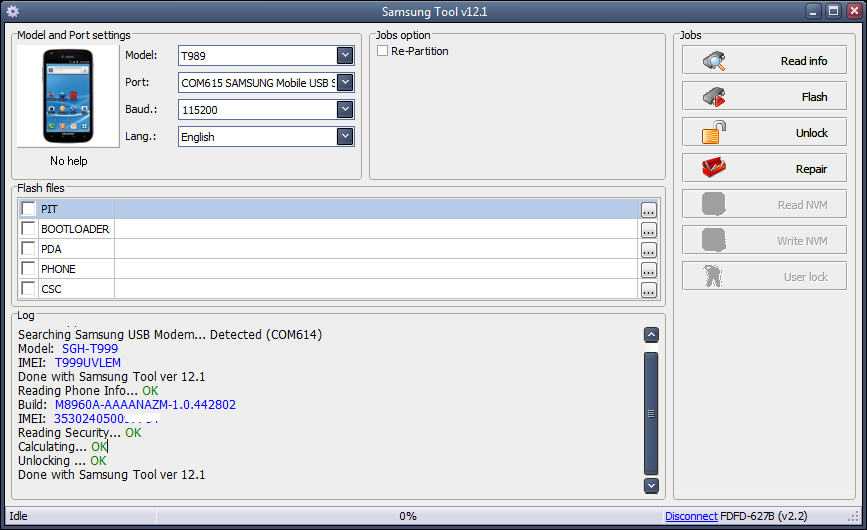Enable the Re-Partition checkbox

(x=382, y=51)
